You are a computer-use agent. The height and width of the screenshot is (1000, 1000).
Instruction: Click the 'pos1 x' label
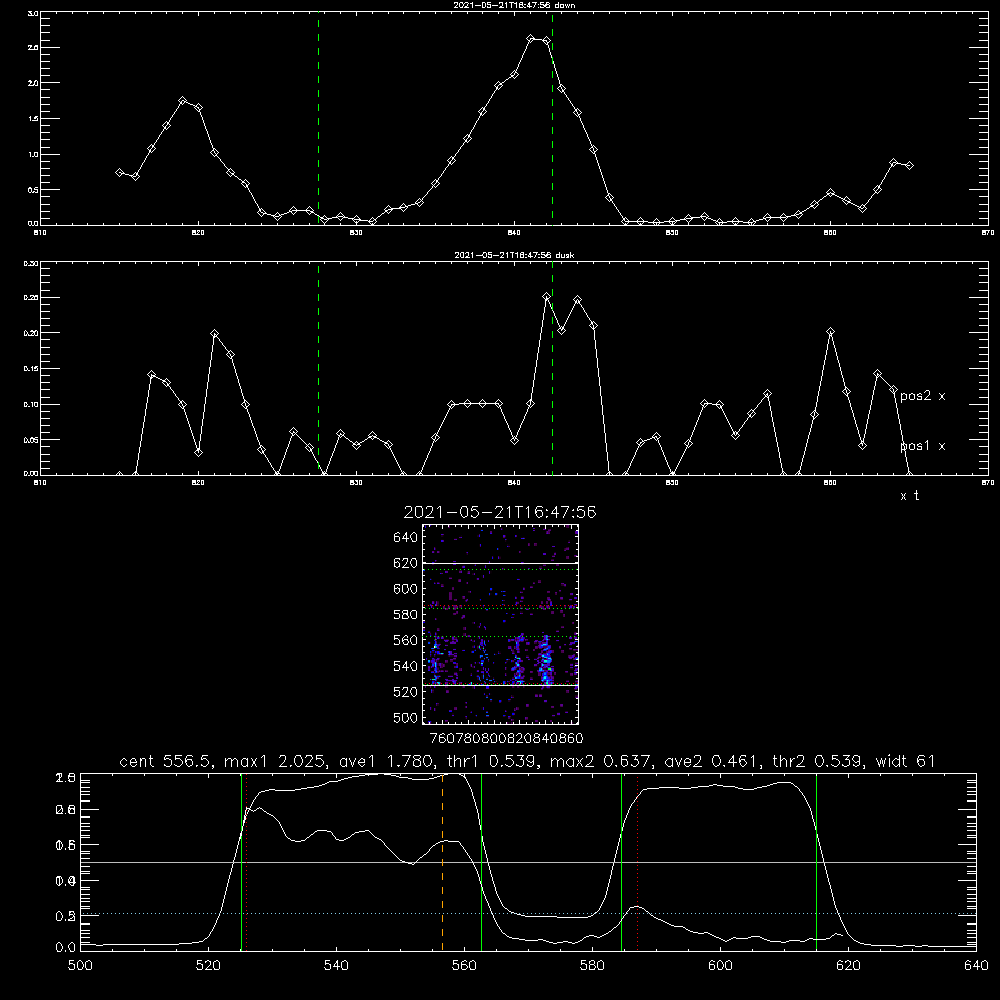point(922,446)
